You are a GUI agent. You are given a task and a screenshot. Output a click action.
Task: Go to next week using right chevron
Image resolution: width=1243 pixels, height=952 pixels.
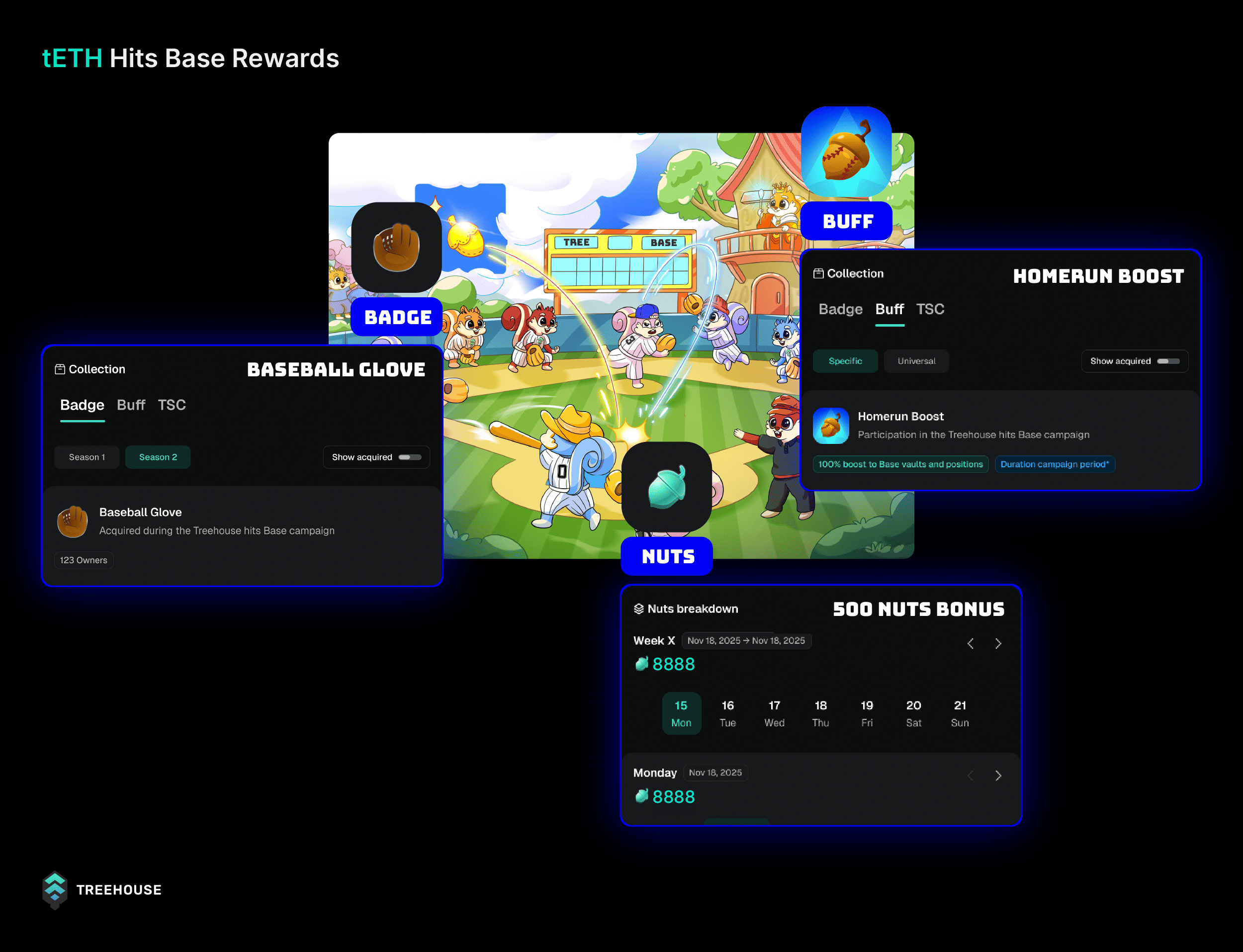pos(998,644)
